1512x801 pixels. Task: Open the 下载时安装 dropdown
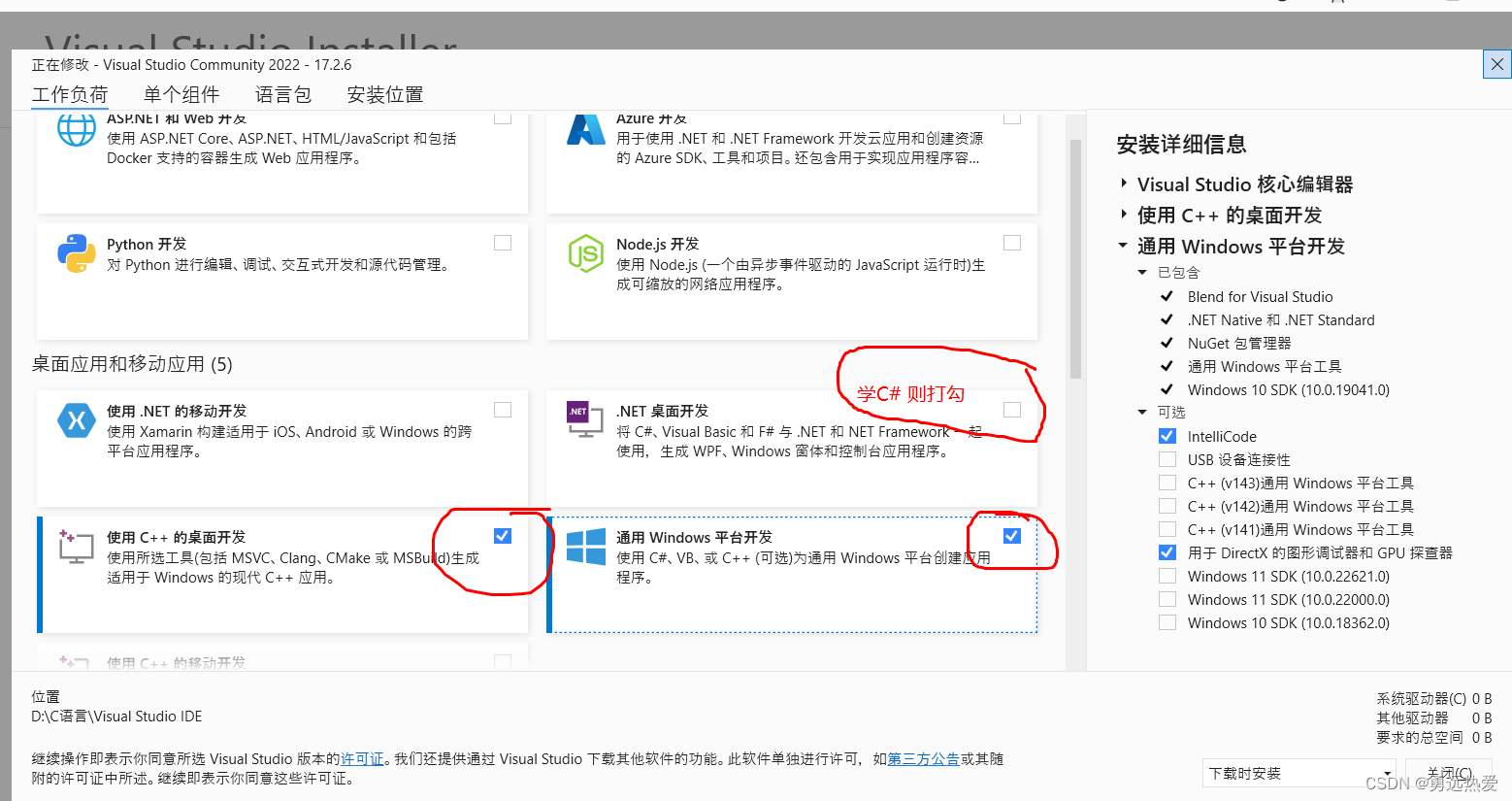(1299, 773)
